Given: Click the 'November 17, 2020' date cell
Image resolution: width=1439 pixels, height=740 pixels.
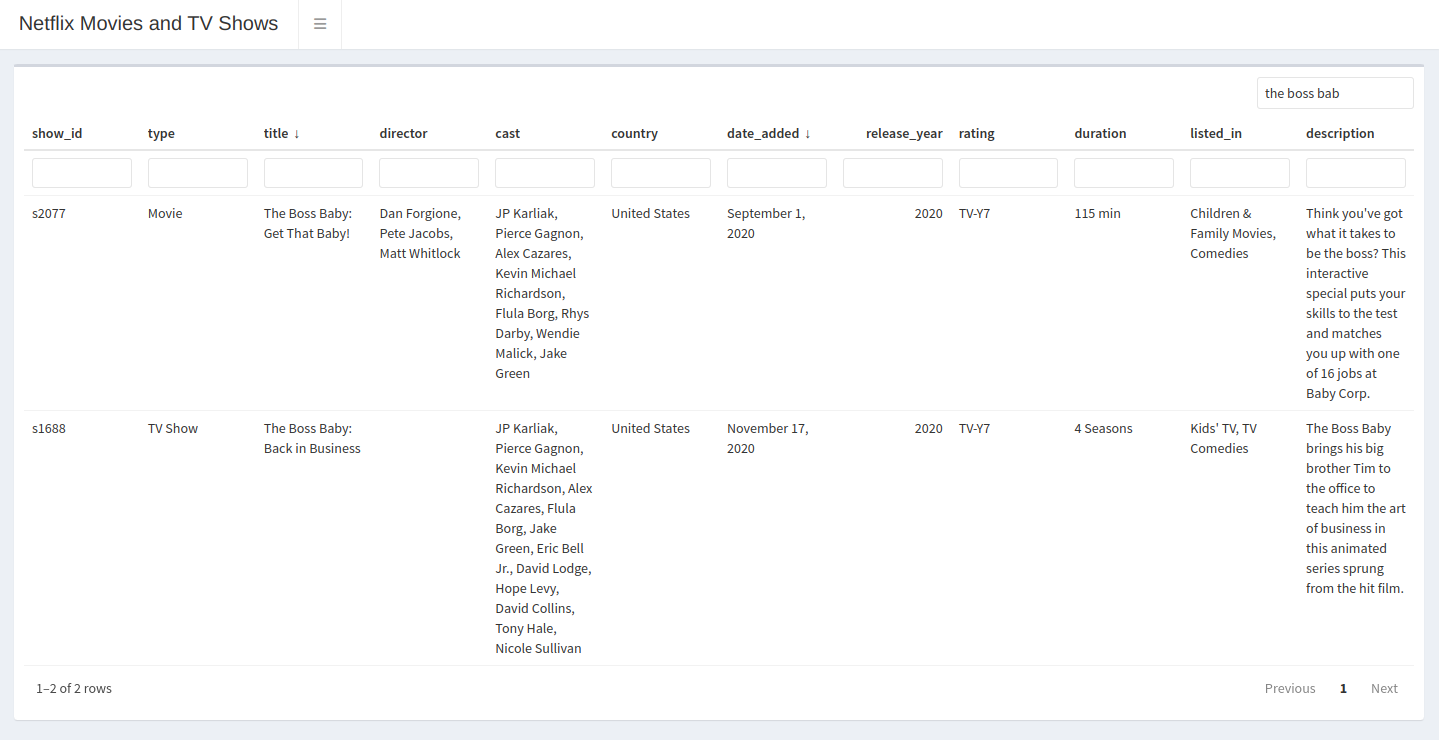Looking at the screenshot, I should 768,438.
